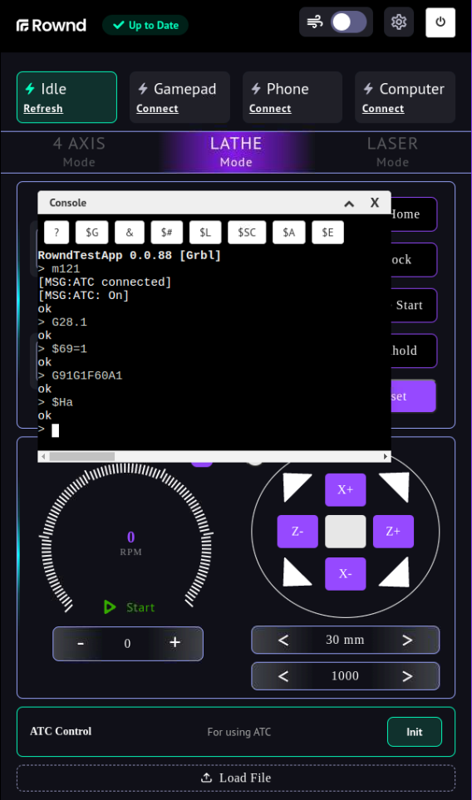Viewport: 472px width, 800px height.
Task: Start the spindle with green play icon
Action: tap(110, 607)
